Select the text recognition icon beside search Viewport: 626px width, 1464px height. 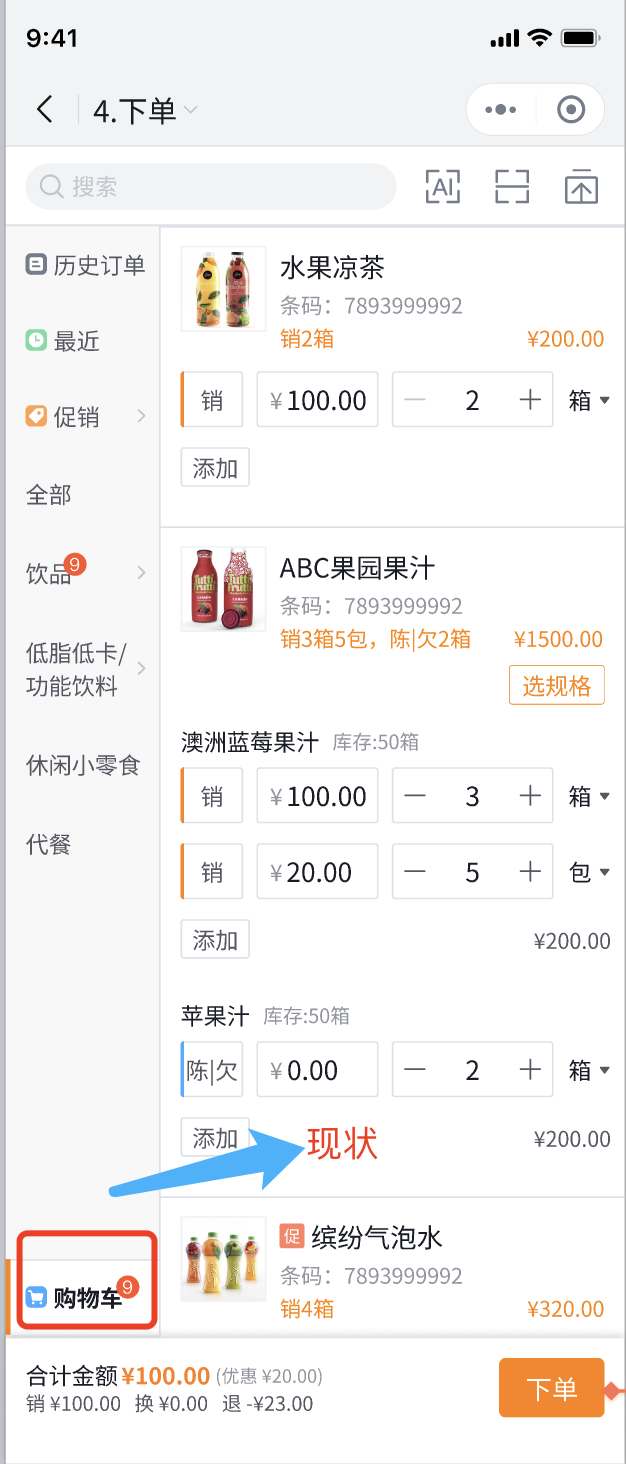point(442,186)
